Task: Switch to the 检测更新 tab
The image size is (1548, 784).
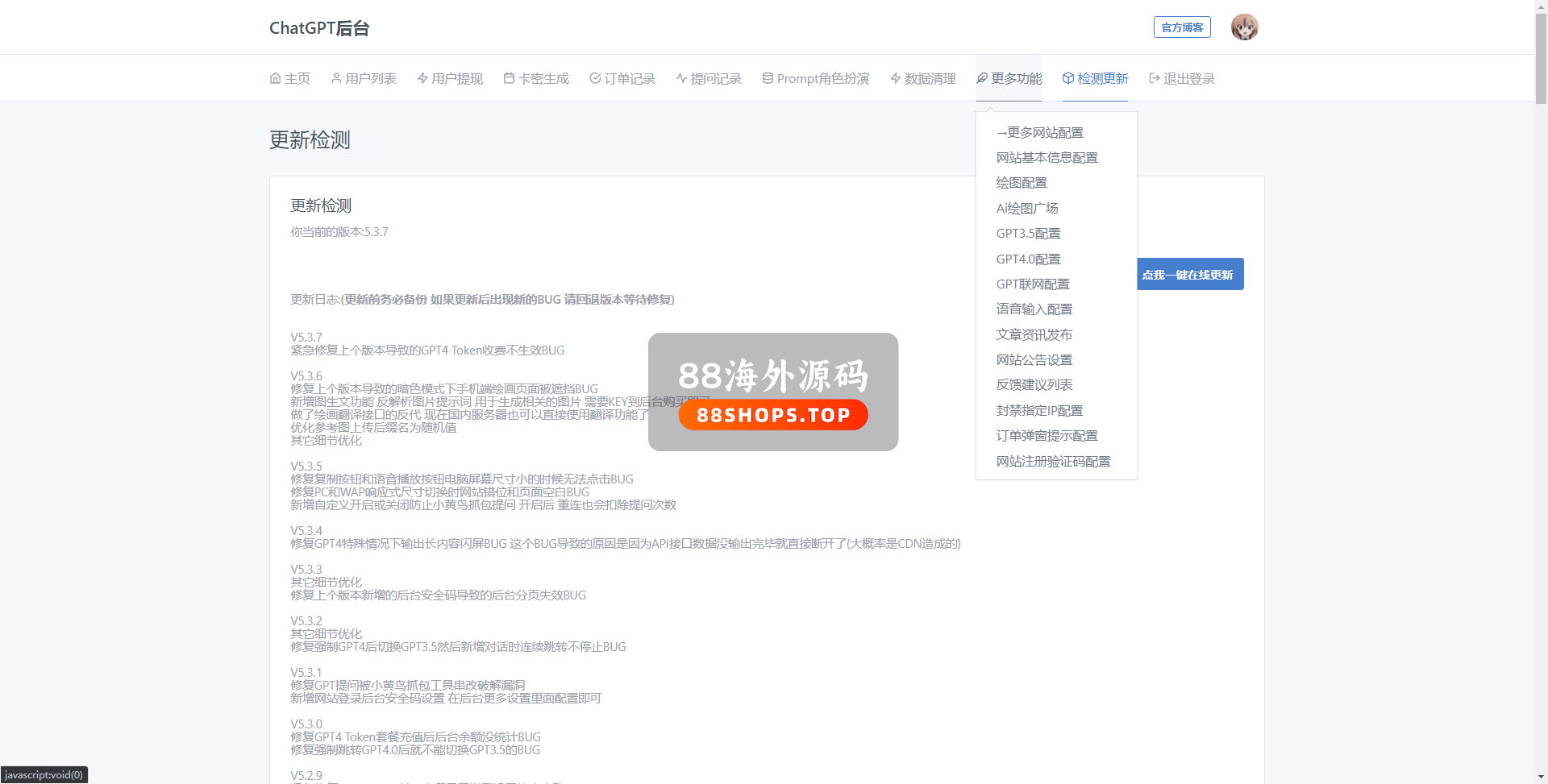Action: [x=1095, y=78]
